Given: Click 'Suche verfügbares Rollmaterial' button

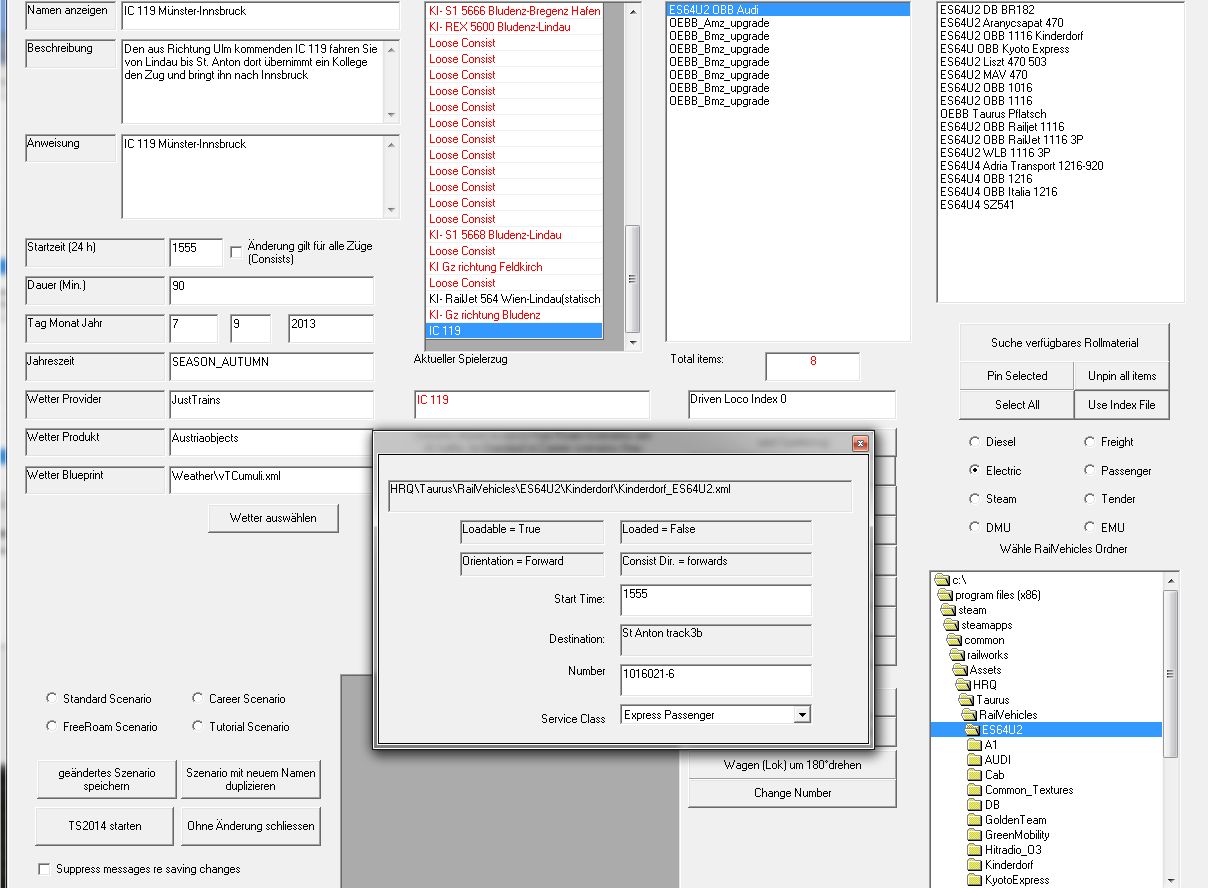Looking at the screenshot, I should [x=1064, y=342].
